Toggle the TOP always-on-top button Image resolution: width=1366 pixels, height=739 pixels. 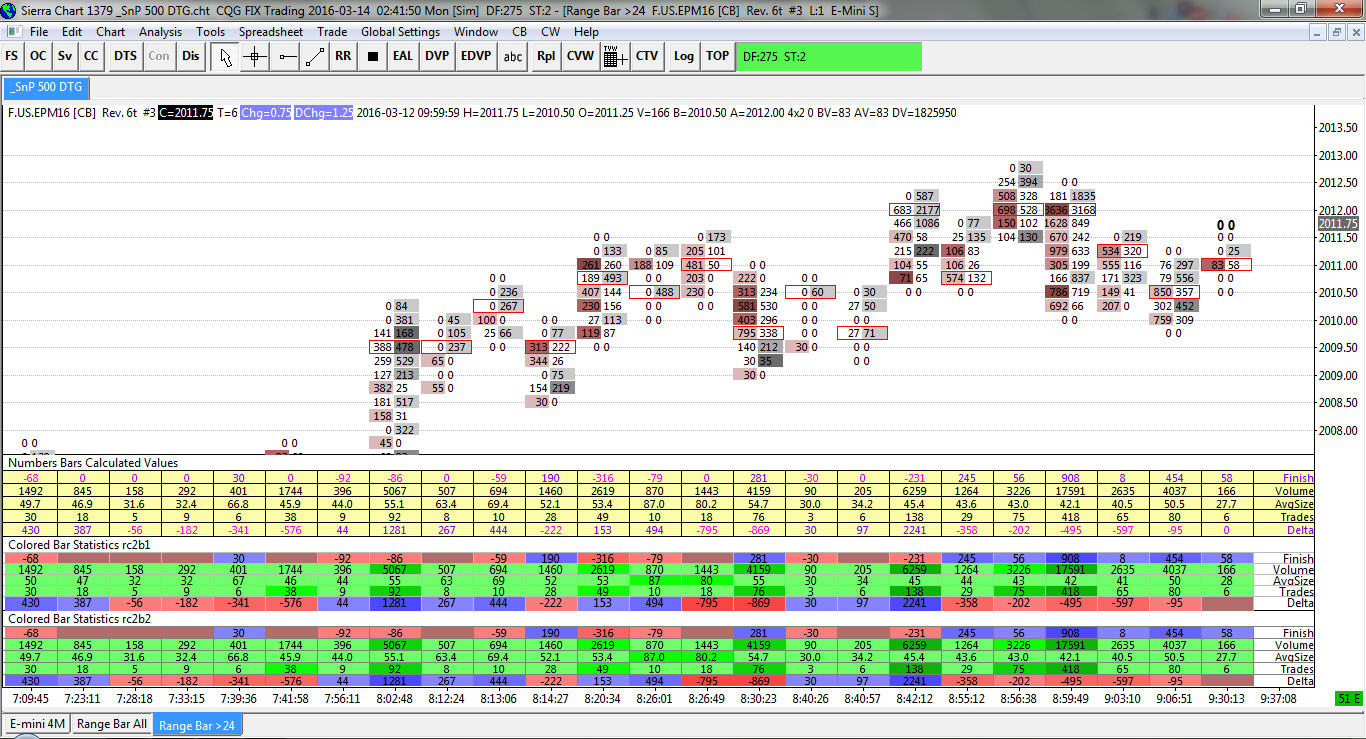(x=717, y=56)
